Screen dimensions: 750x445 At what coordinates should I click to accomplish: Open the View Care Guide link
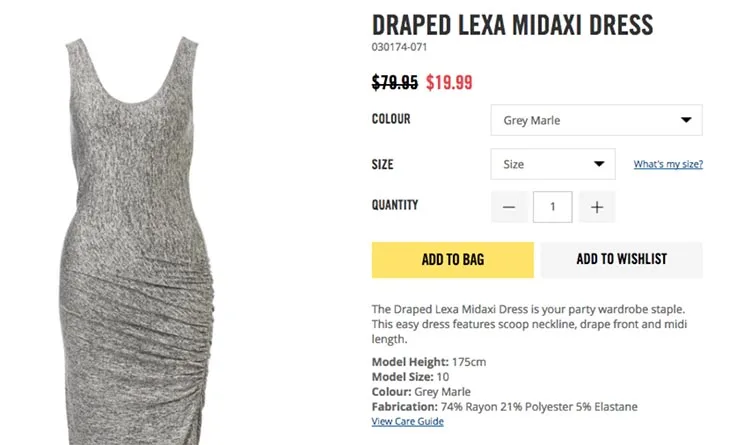tap(407, 422)
